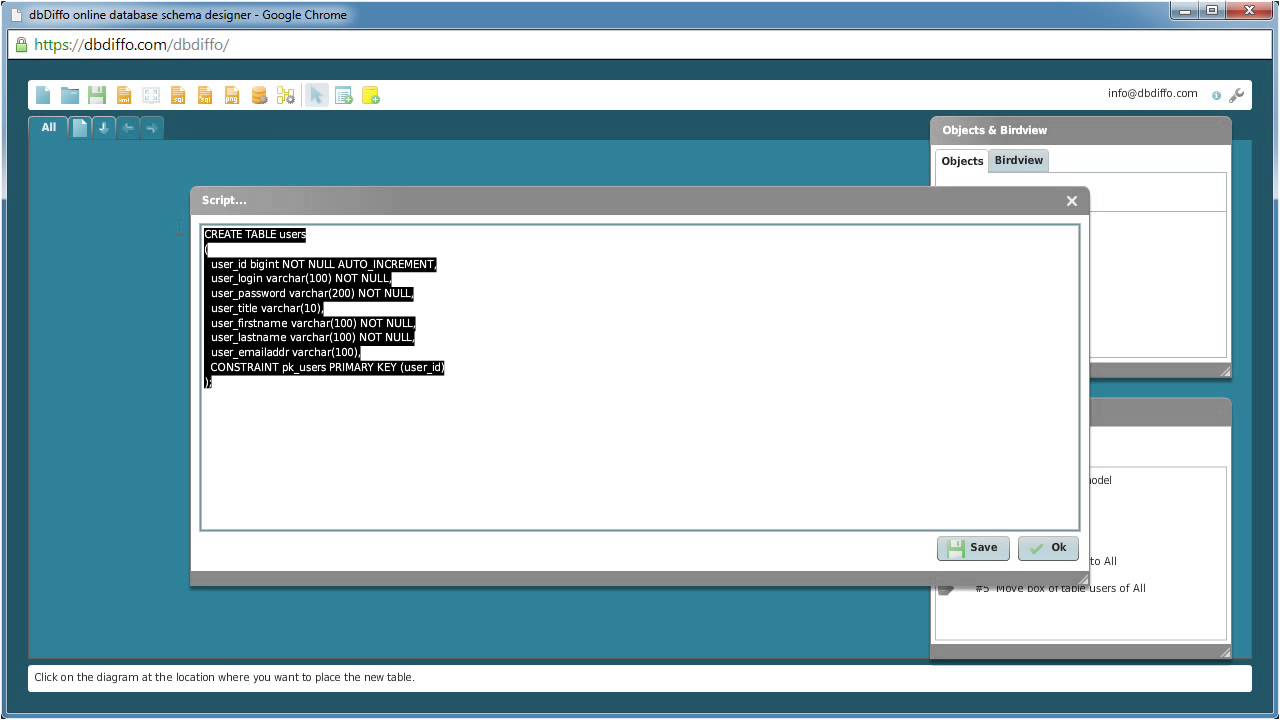Click the green padlock security icon

click(x=21, y=45)
